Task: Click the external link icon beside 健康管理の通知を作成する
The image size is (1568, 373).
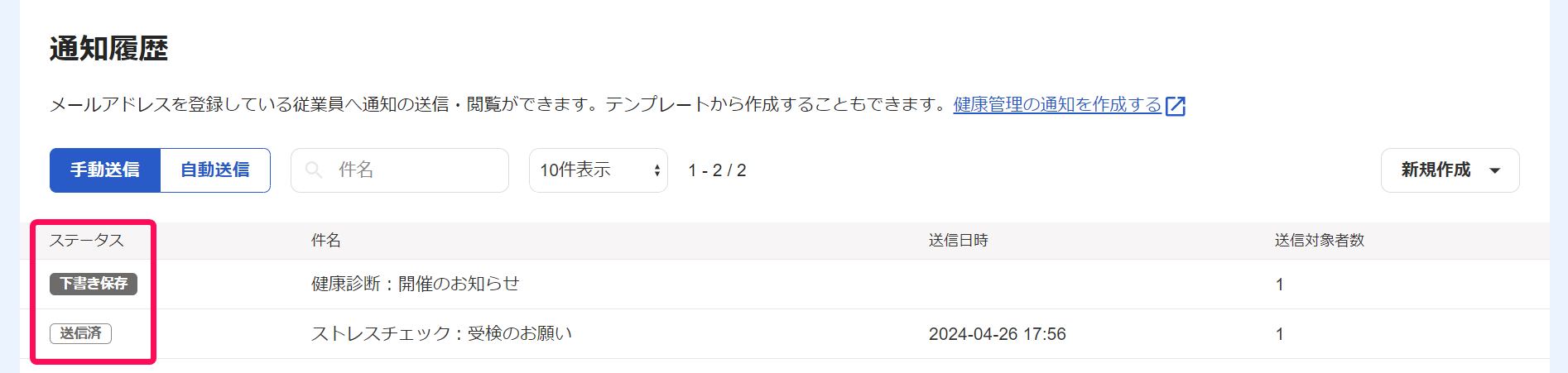Action: (1176, 106)
